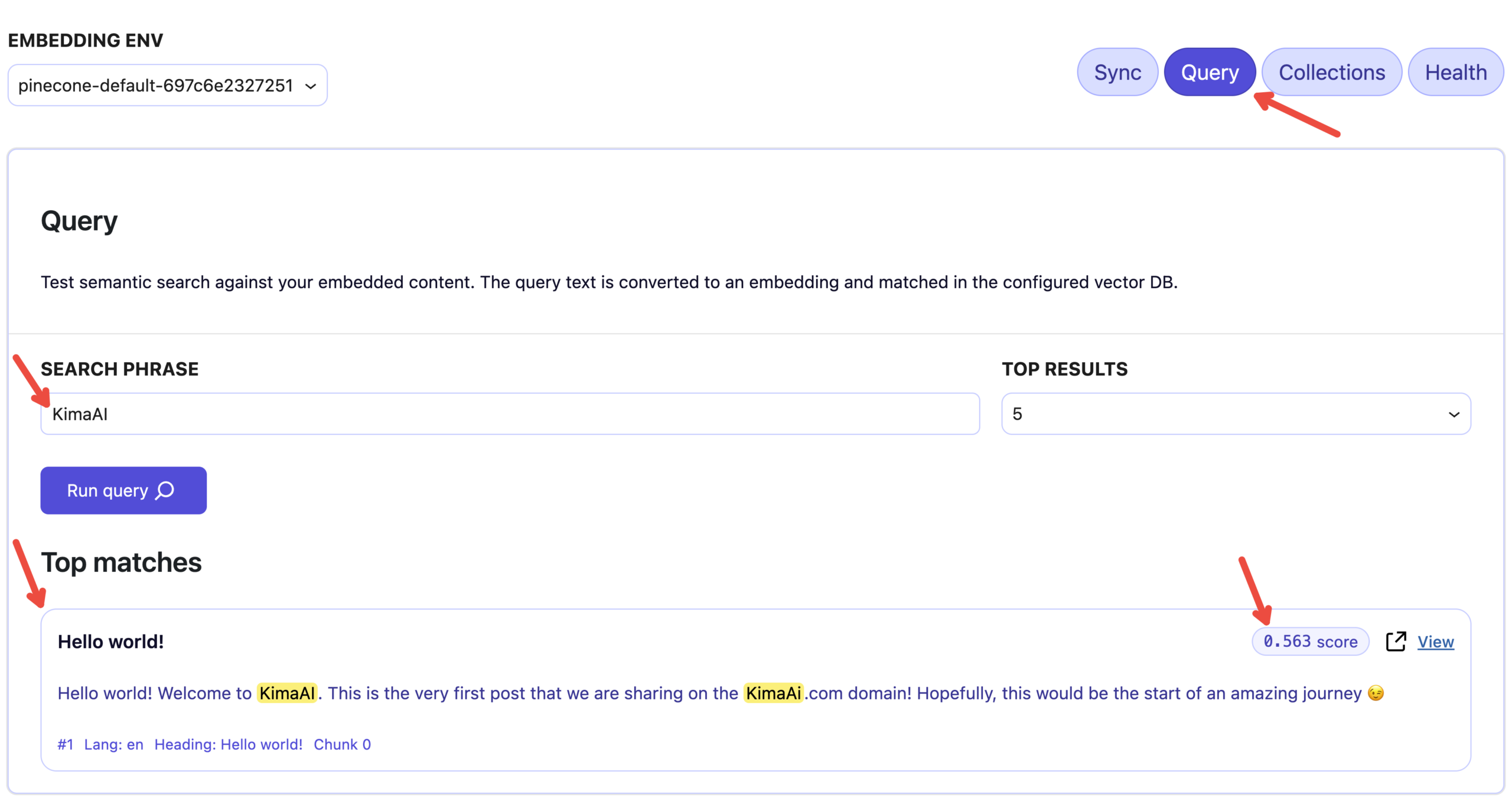Click the magnifier icon on Run query
1512x801 pixels.
[x=165, y=490]
